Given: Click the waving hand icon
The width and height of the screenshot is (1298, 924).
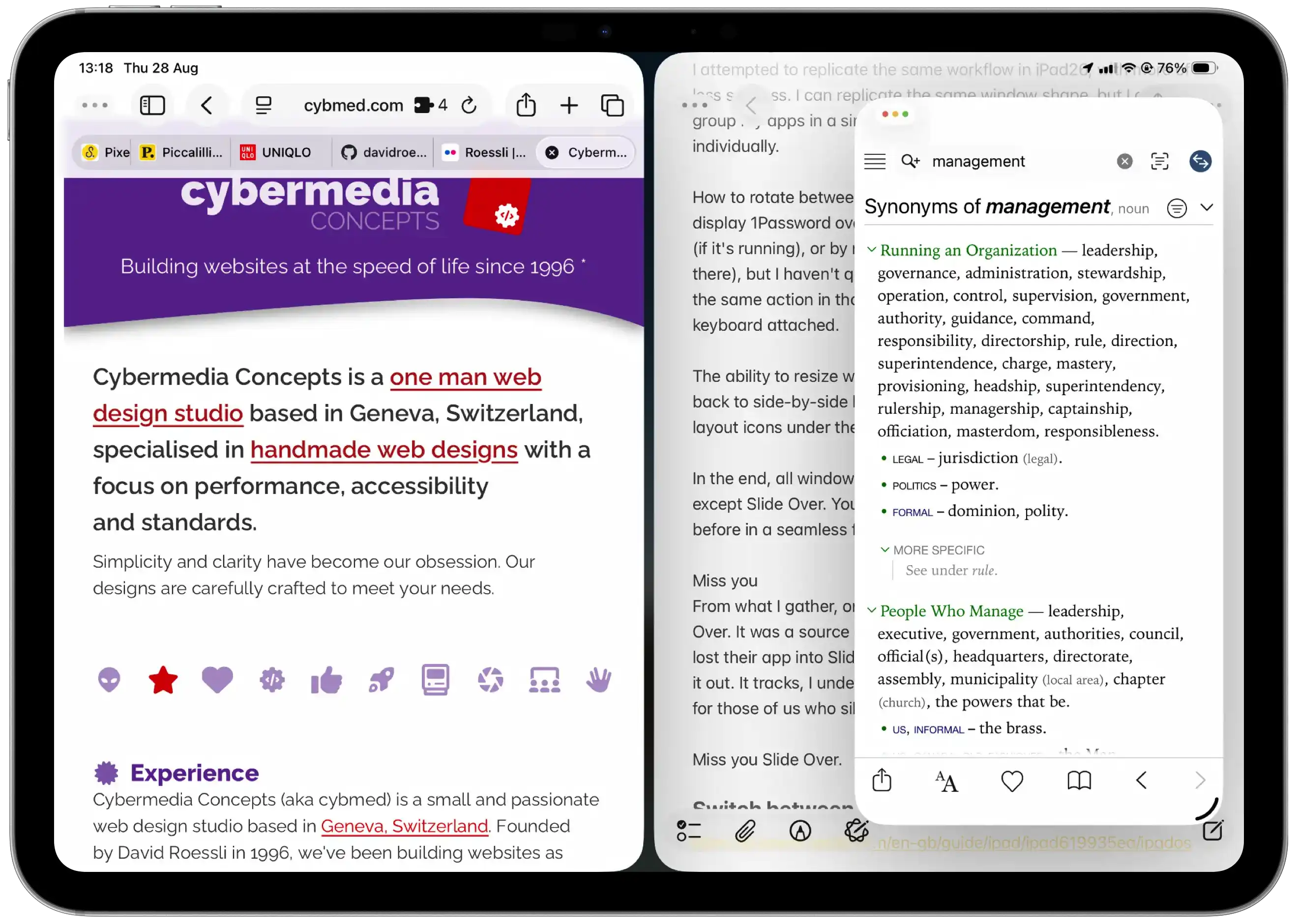Looking at the screenshot, I should [599, 679].
